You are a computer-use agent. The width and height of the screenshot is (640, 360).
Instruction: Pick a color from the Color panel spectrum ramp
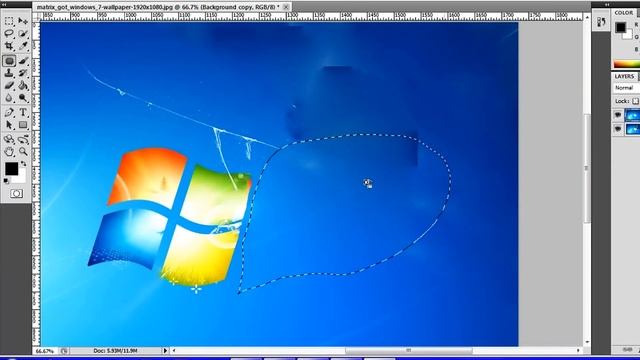[x=627, y=64]
